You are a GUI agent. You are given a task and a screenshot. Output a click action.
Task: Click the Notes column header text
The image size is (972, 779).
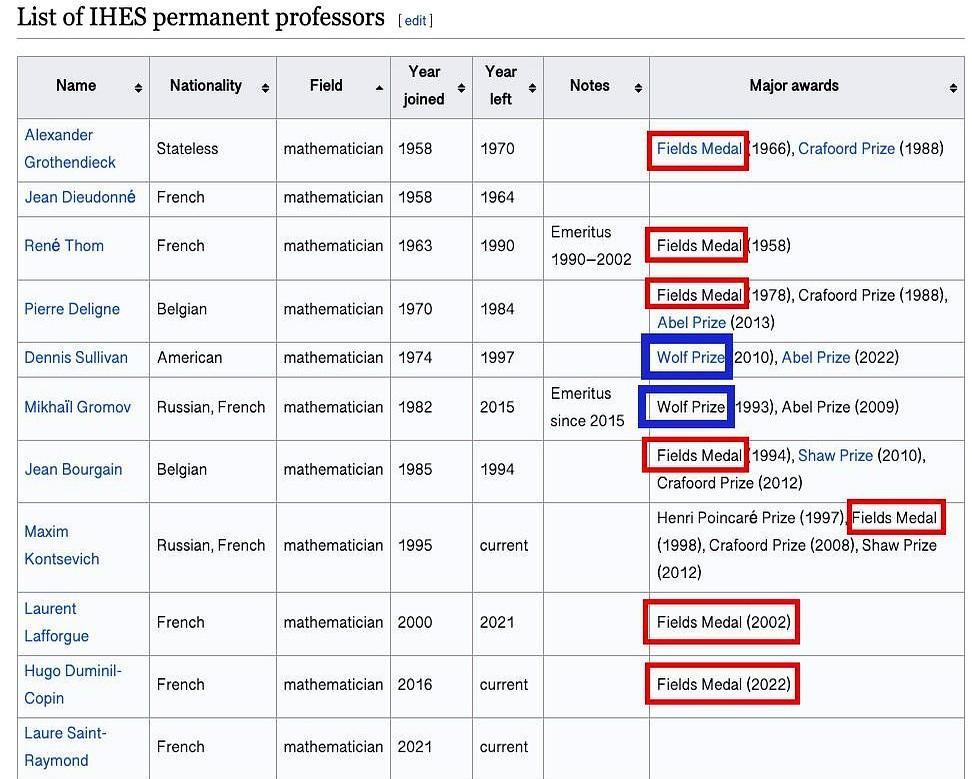[x=590, y=86]
